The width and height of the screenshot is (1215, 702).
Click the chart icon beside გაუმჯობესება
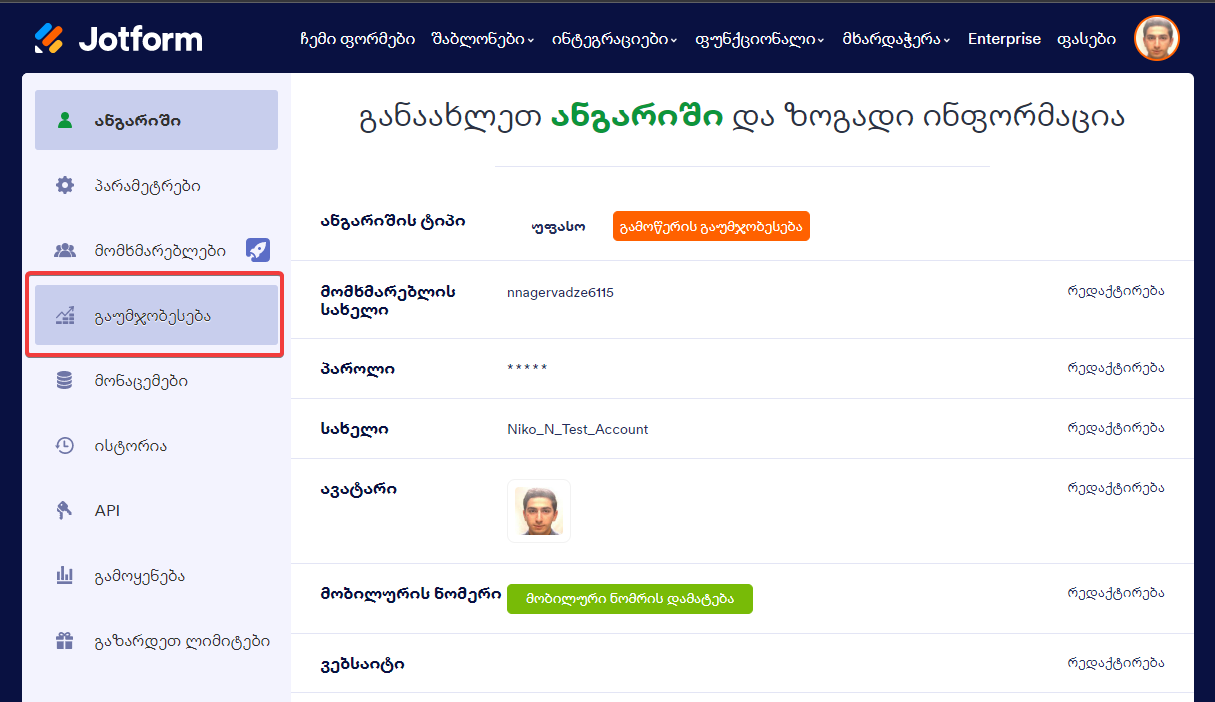65,316
